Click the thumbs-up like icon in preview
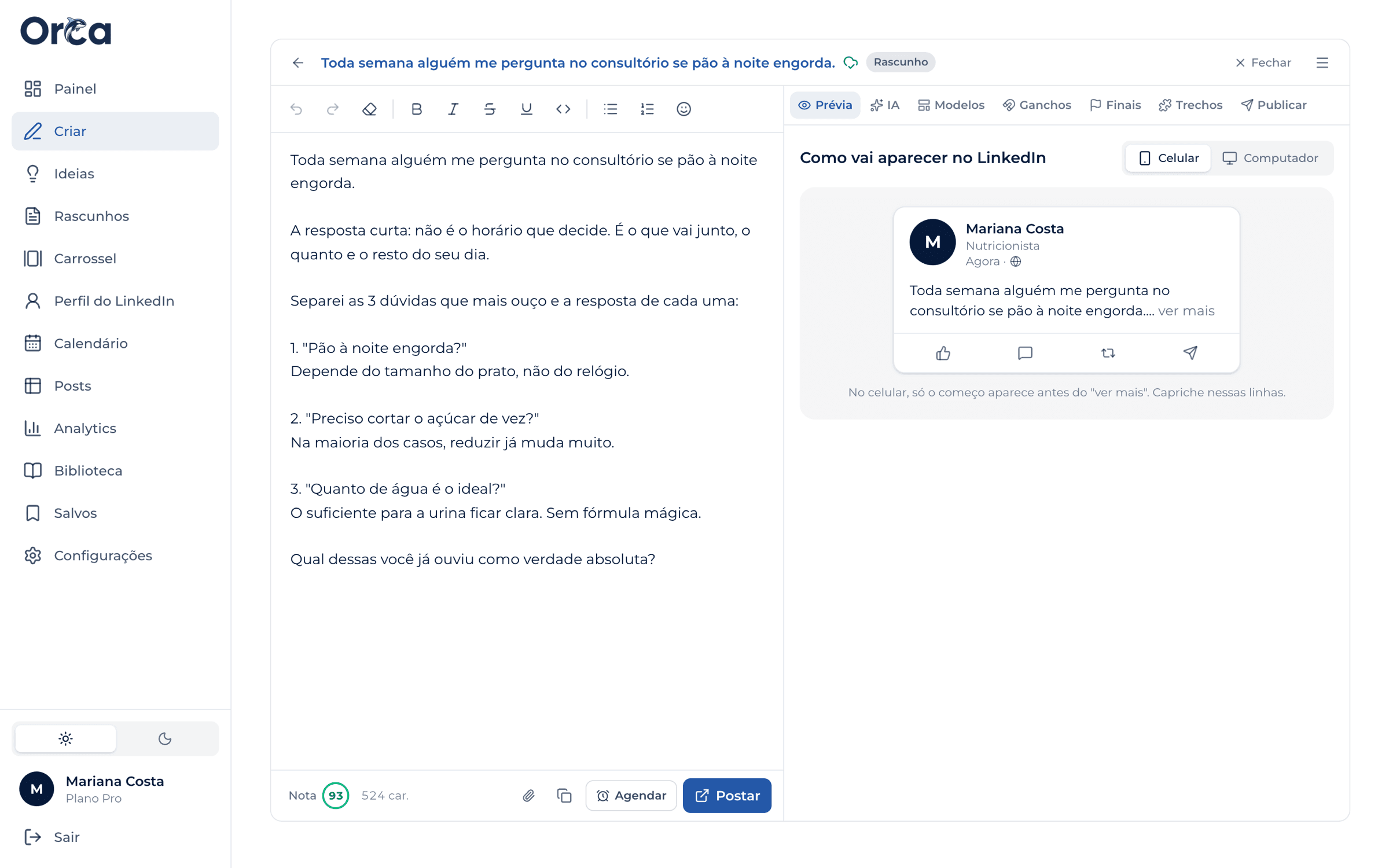Screen dimensions: 1389x868 [943, 353]
